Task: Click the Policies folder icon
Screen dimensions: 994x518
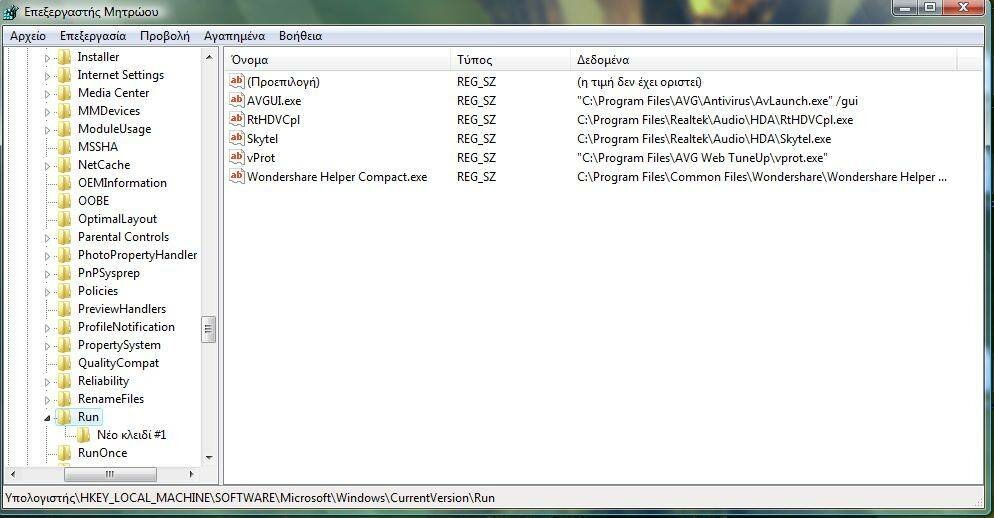Action: click(64, 291)
